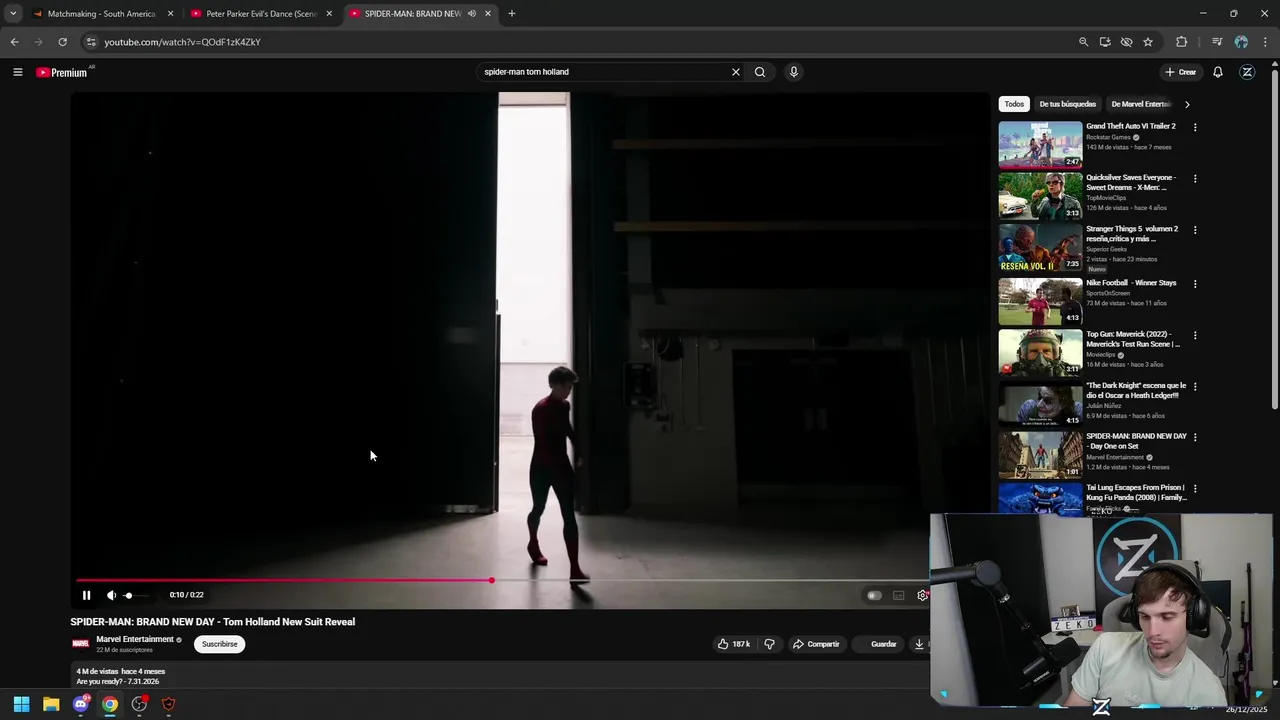
Task: Open the Stranger Things 5 volumen 2 title
Action: point(1132,234)
